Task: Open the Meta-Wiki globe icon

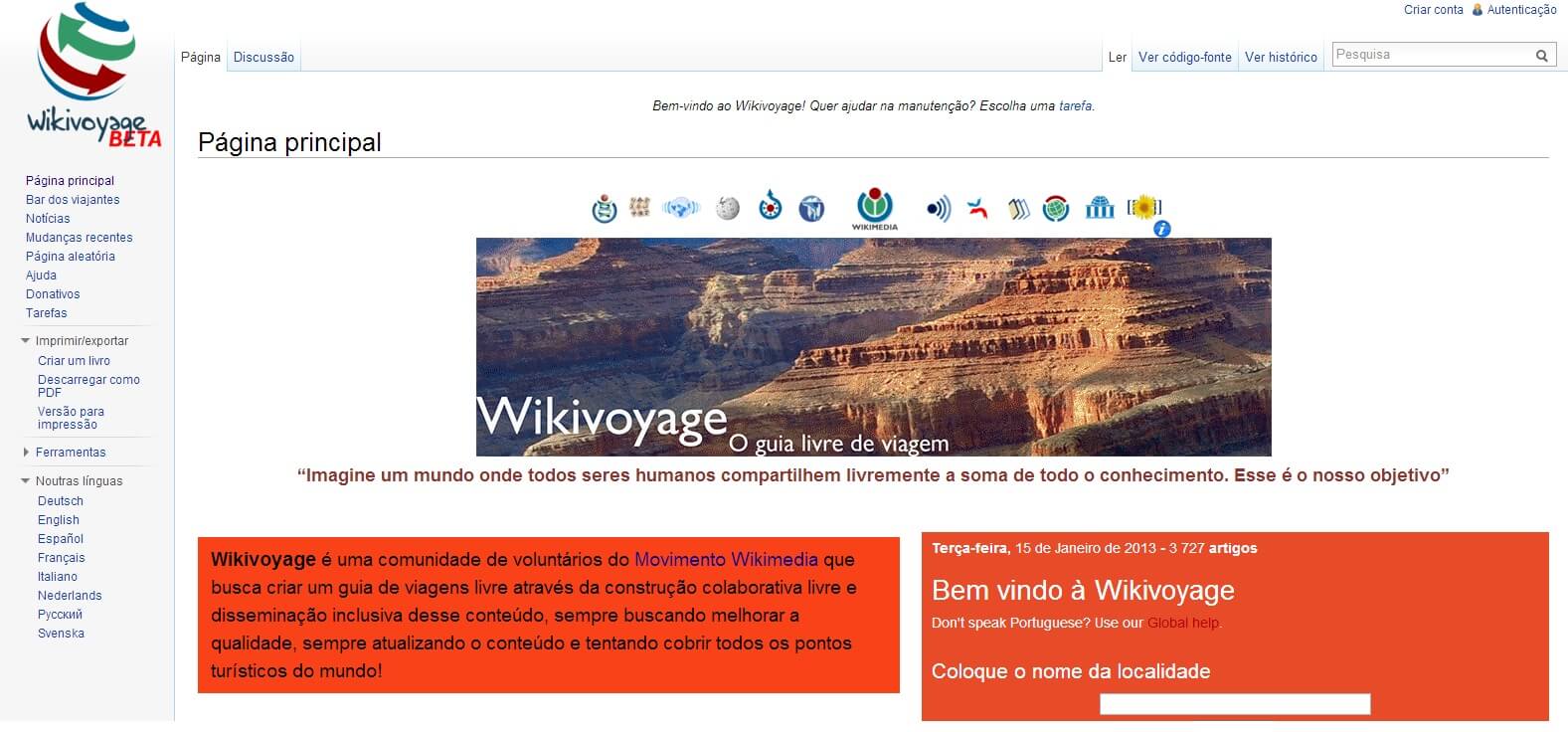Action: (1056, 209)
